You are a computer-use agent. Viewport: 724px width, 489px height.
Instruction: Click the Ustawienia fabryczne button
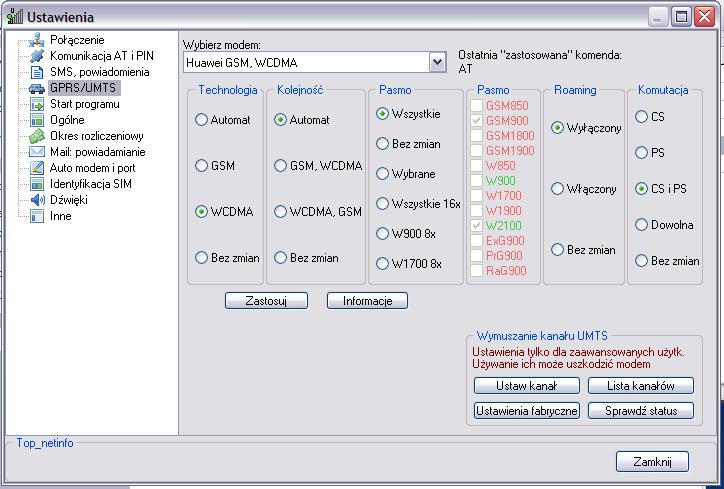tap(526, 411)
